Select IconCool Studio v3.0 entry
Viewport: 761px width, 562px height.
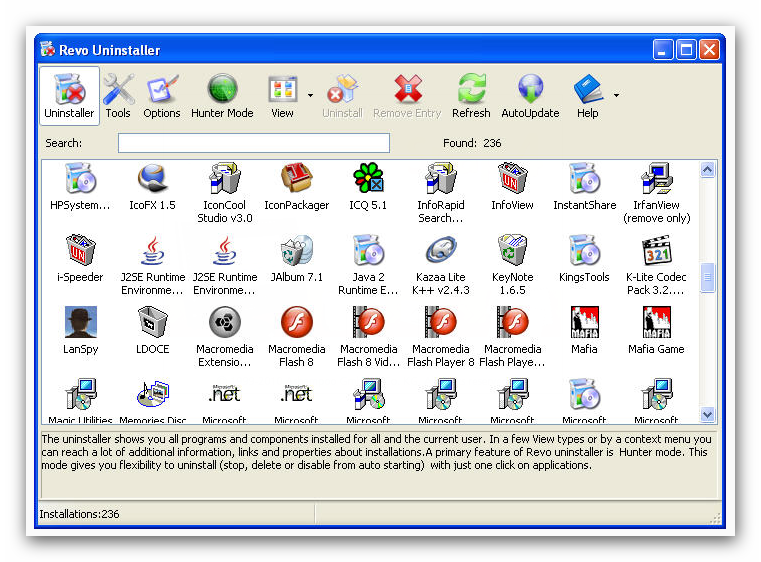click(225, 193)
